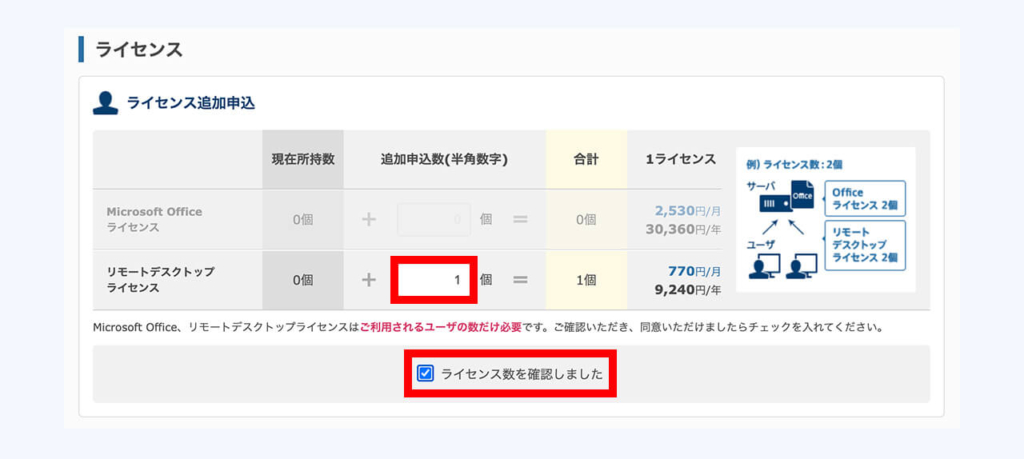Click the Office document icon in diagram

coord(803,195)
